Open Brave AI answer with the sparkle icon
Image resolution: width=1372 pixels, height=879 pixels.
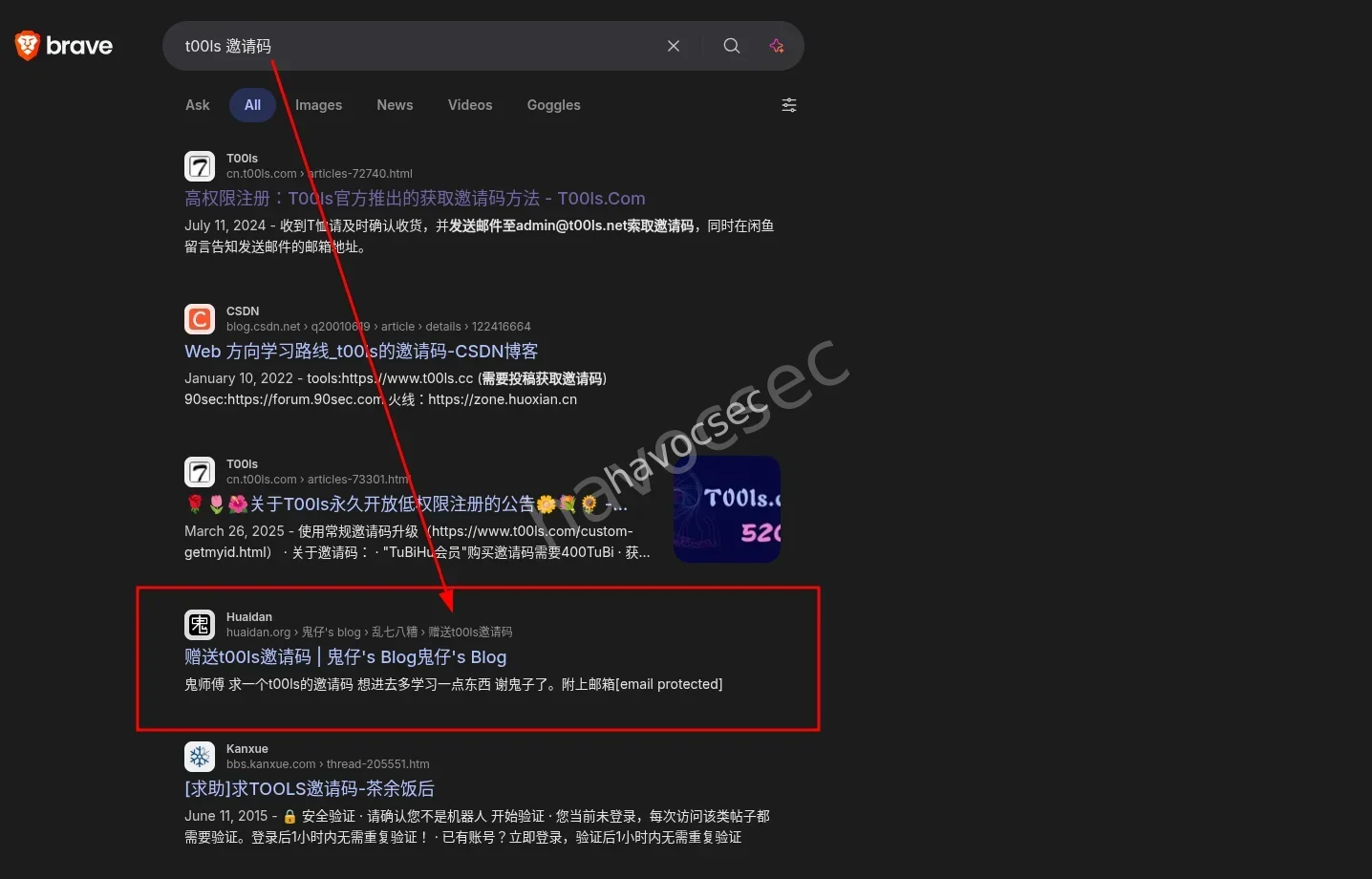click(776, 45)
